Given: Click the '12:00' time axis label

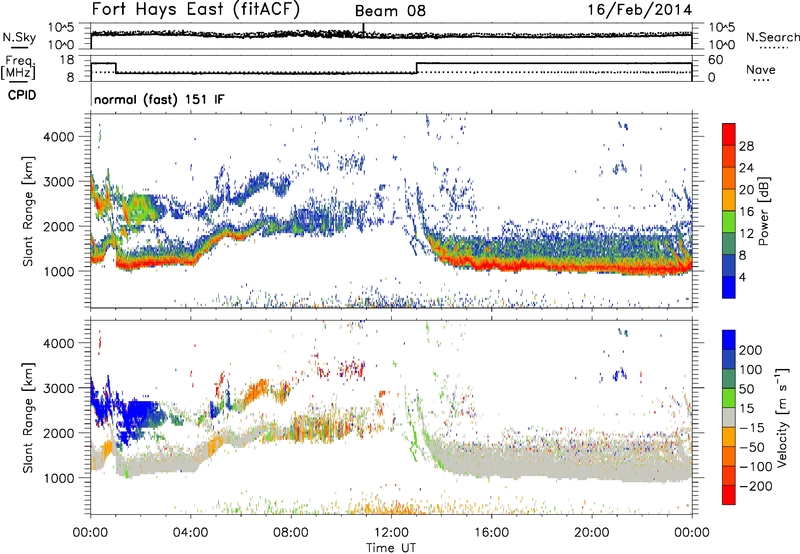Looking at the screenshot, I should click(x=391, y=533).
